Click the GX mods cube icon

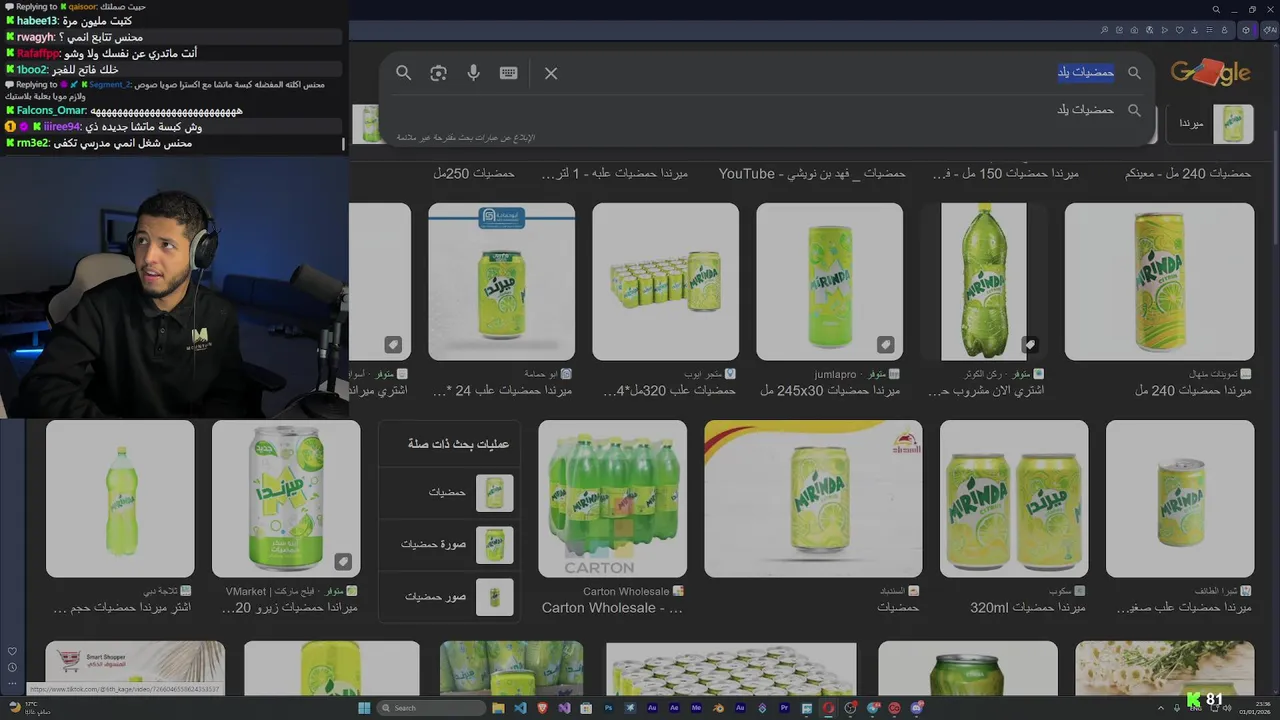point(1246,31)
